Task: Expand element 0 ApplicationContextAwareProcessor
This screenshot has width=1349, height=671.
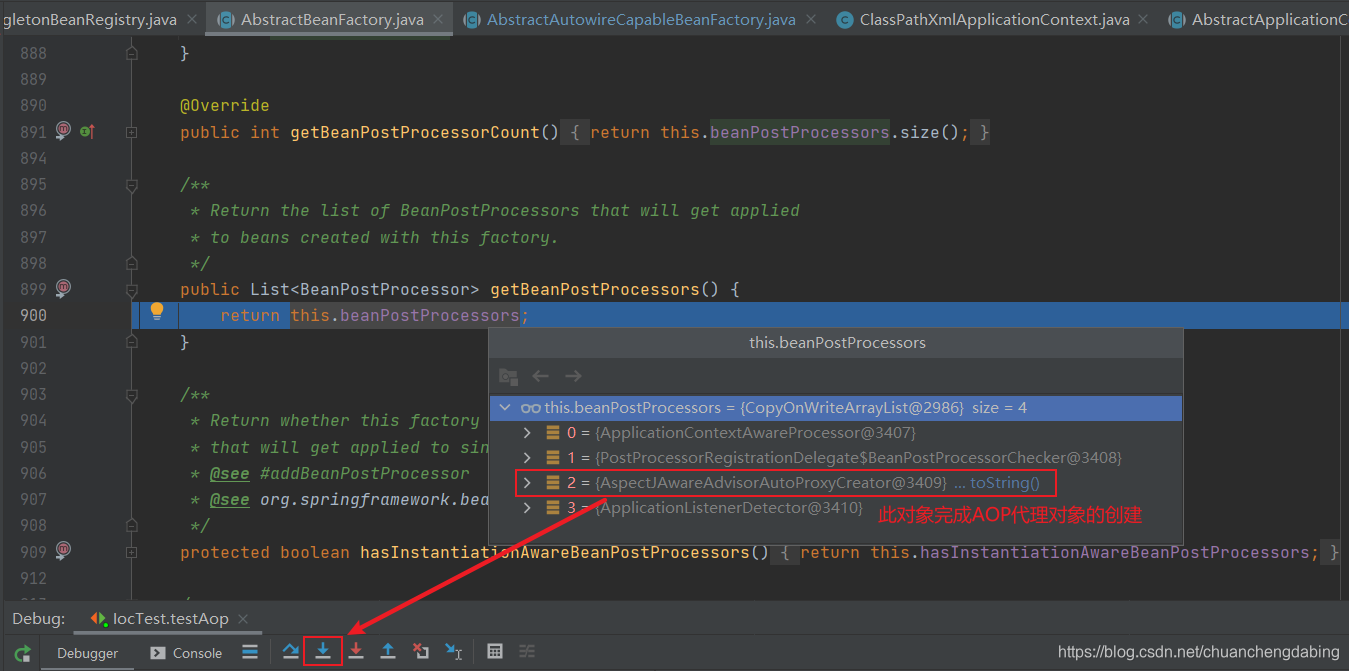Action: [527, 433]
